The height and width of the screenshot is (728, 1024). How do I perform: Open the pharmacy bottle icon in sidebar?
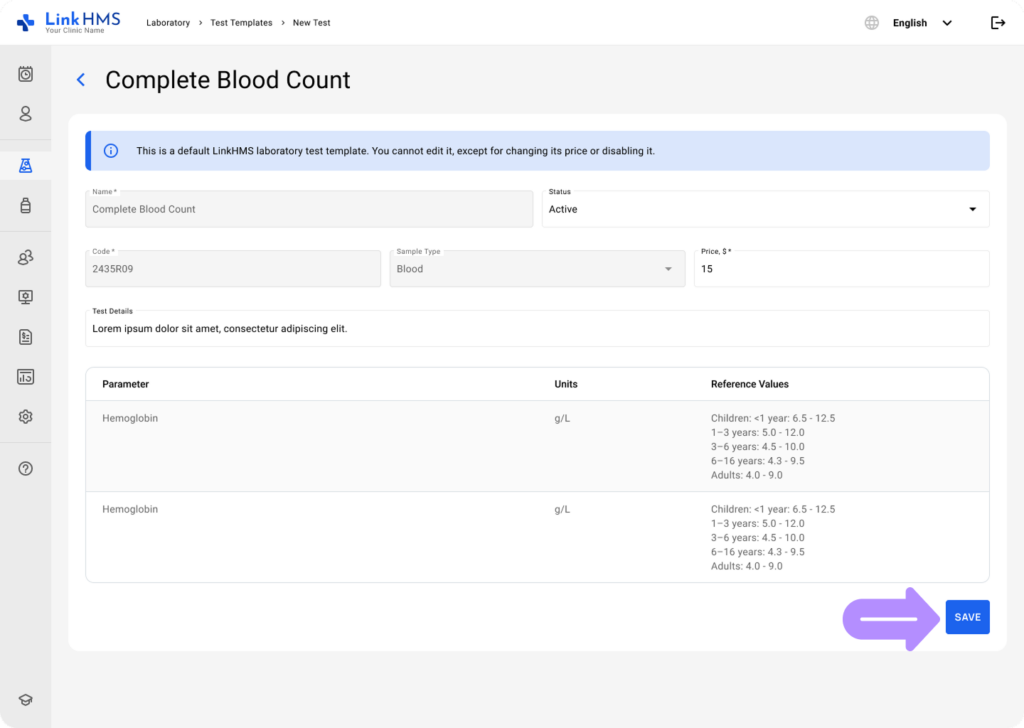[24, 205]
